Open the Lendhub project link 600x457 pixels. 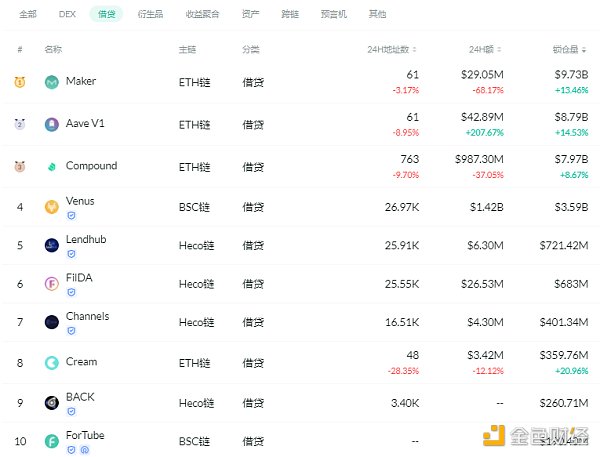click(x=86, y=239)
